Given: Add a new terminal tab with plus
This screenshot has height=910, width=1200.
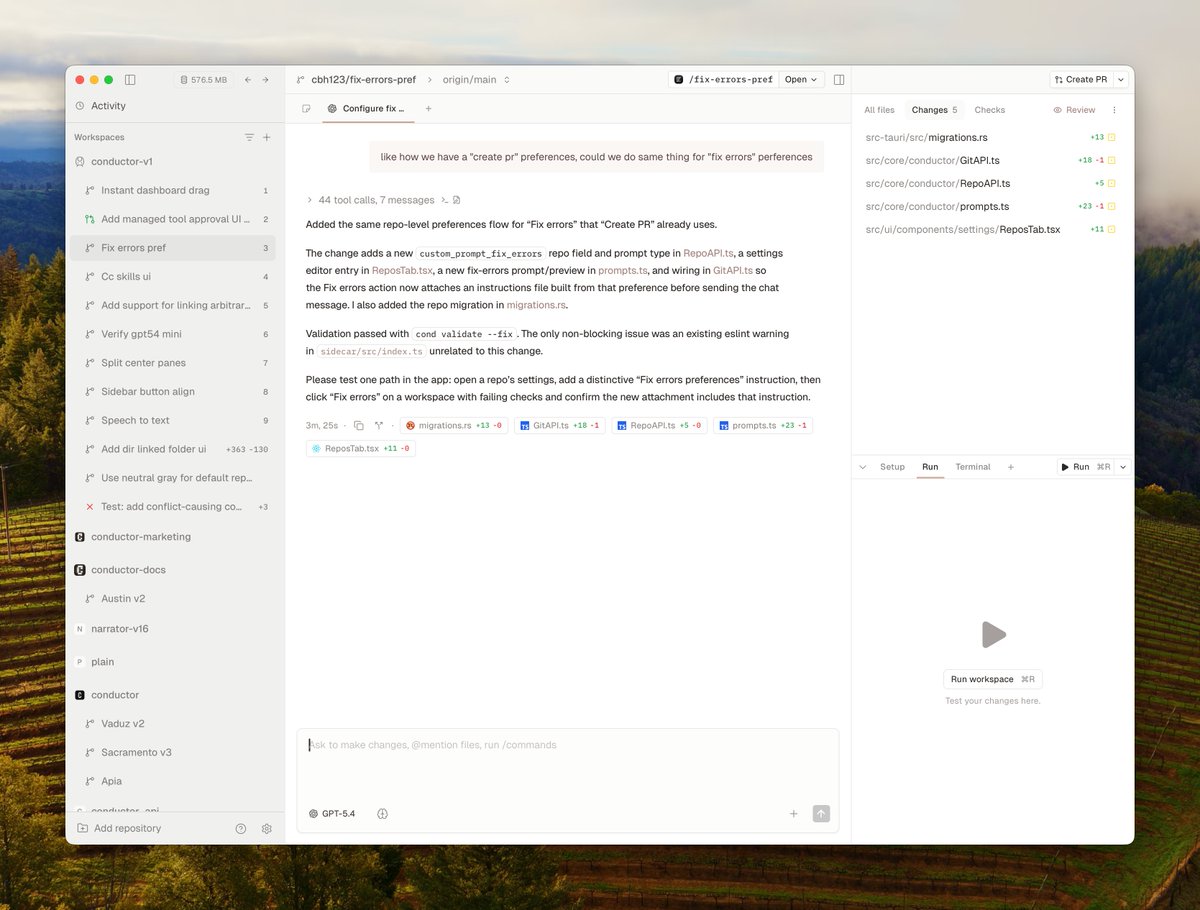Looking at the screenshot, I should [x=1010, y=467].
